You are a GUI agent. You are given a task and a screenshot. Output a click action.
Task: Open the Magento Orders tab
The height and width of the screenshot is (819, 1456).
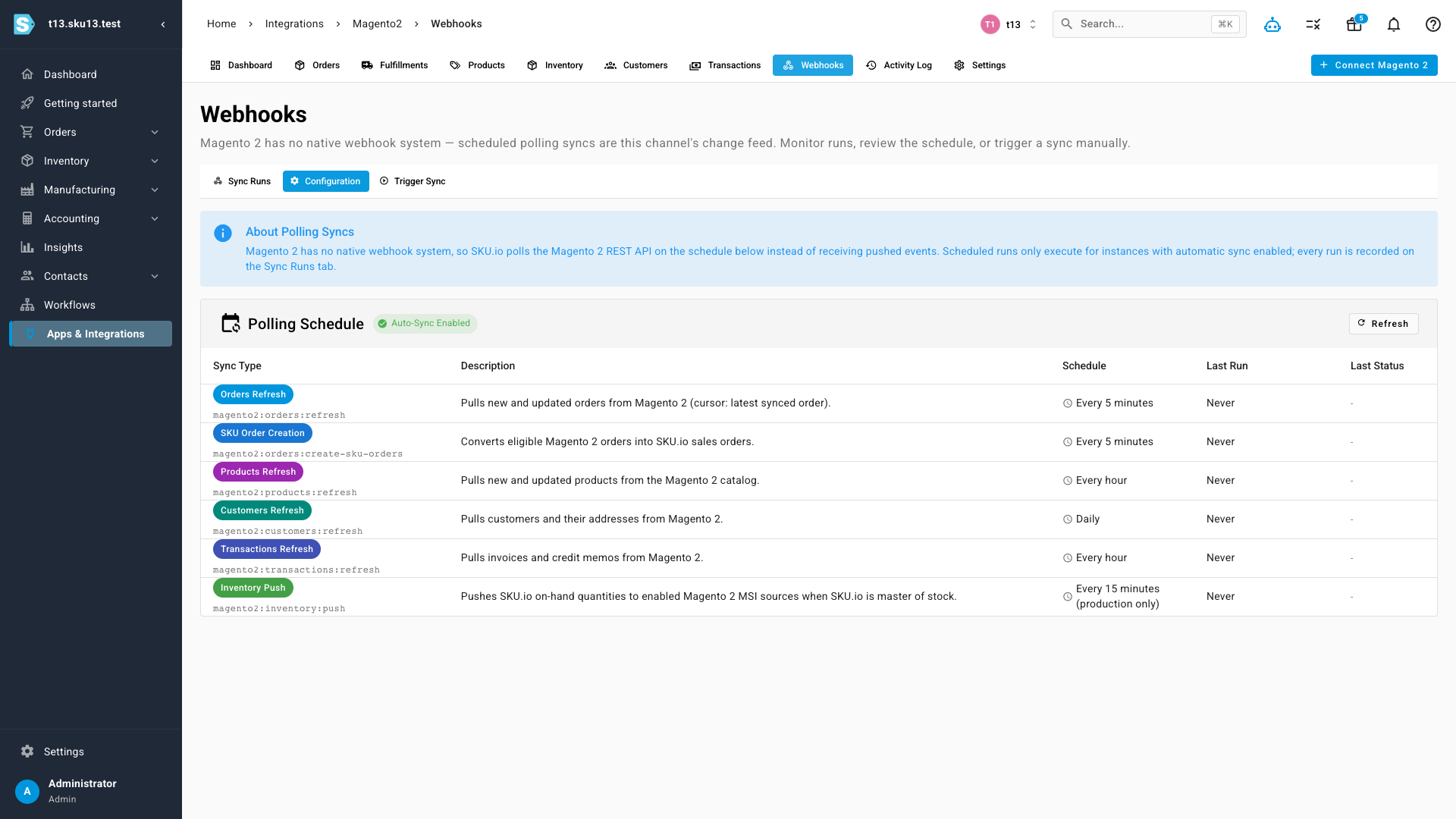tap(317, 65)
